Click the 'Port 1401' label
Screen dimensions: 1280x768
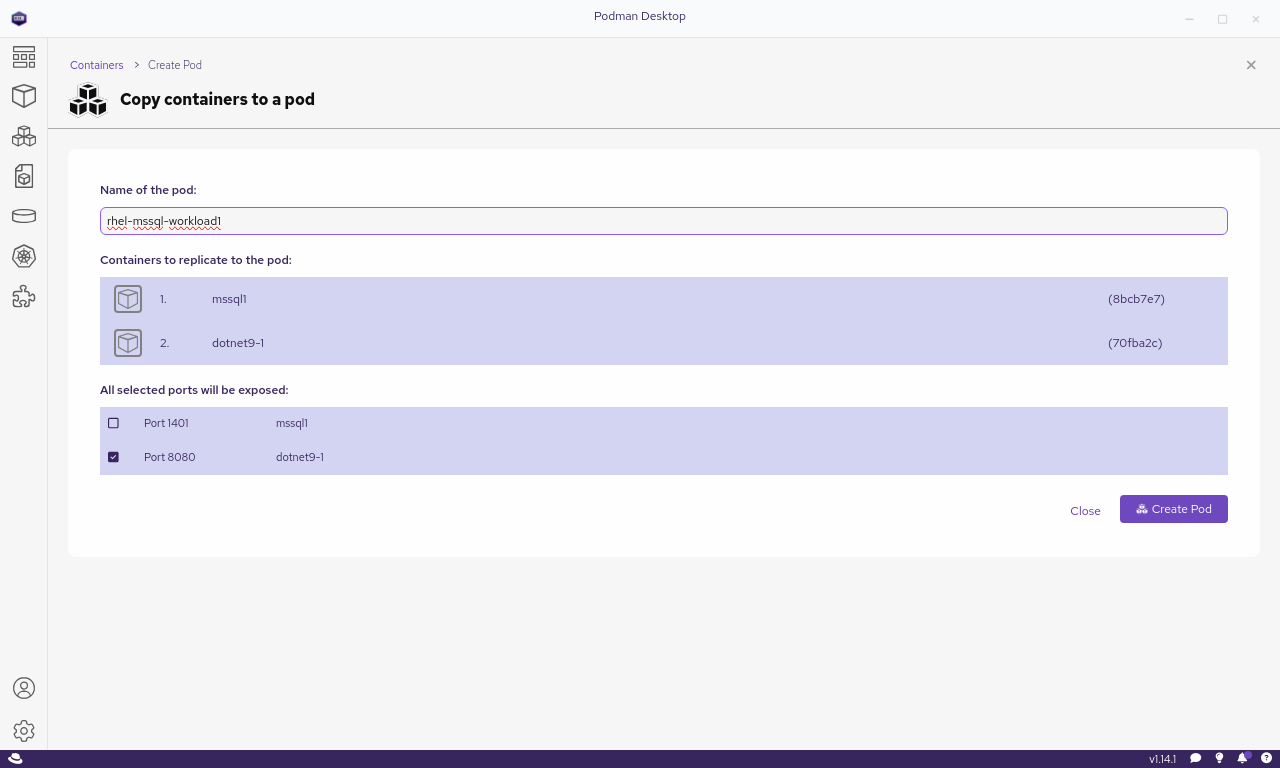pos(166,423)
